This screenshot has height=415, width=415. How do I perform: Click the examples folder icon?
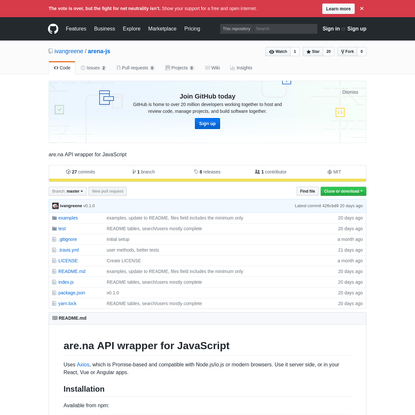(x=54, y=218)
